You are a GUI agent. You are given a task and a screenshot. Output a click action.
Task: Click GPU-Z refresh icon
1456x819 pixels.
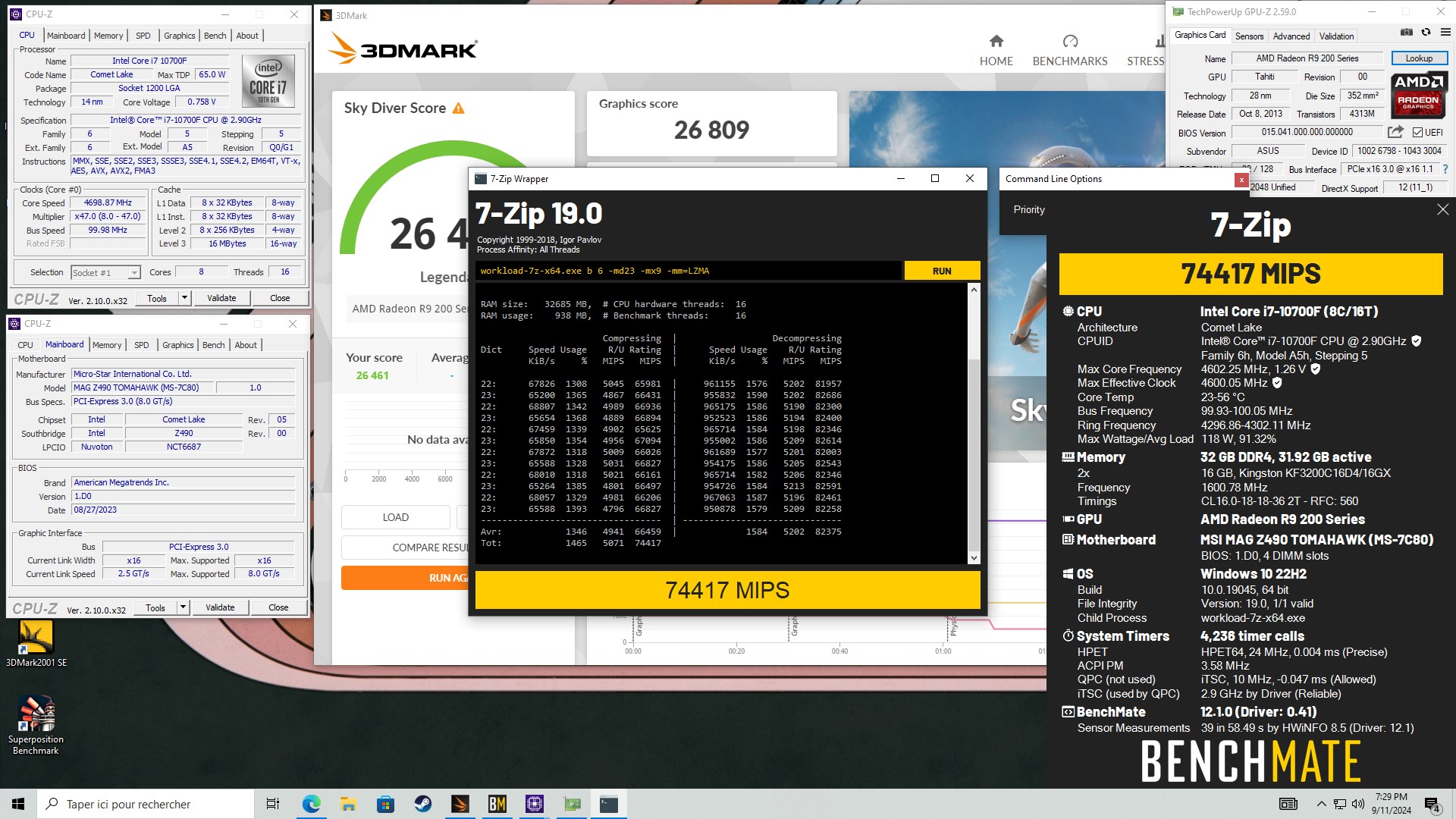point(1426,33)
